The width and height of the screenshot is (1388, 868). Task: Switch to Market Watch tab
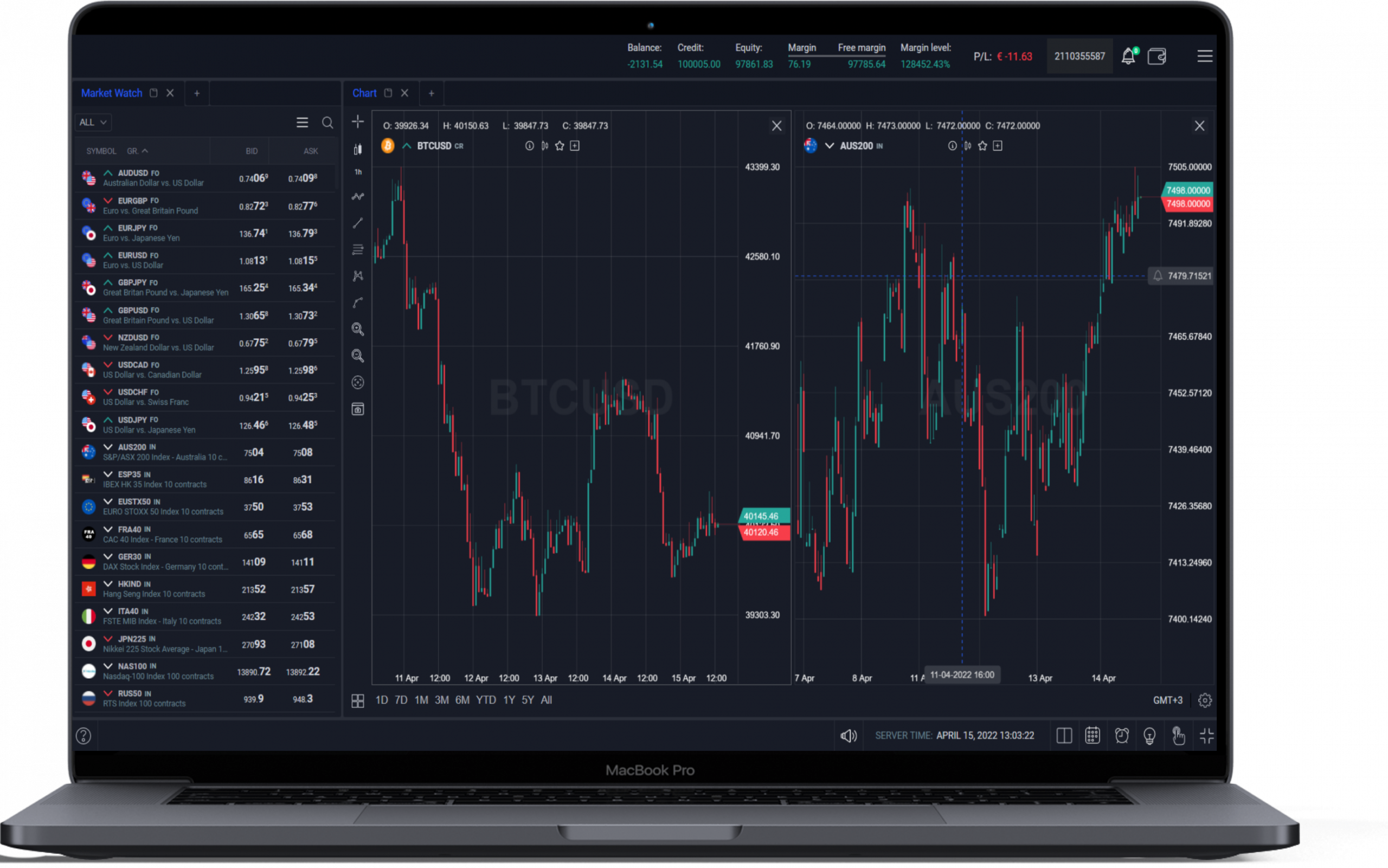pos(111,93)
